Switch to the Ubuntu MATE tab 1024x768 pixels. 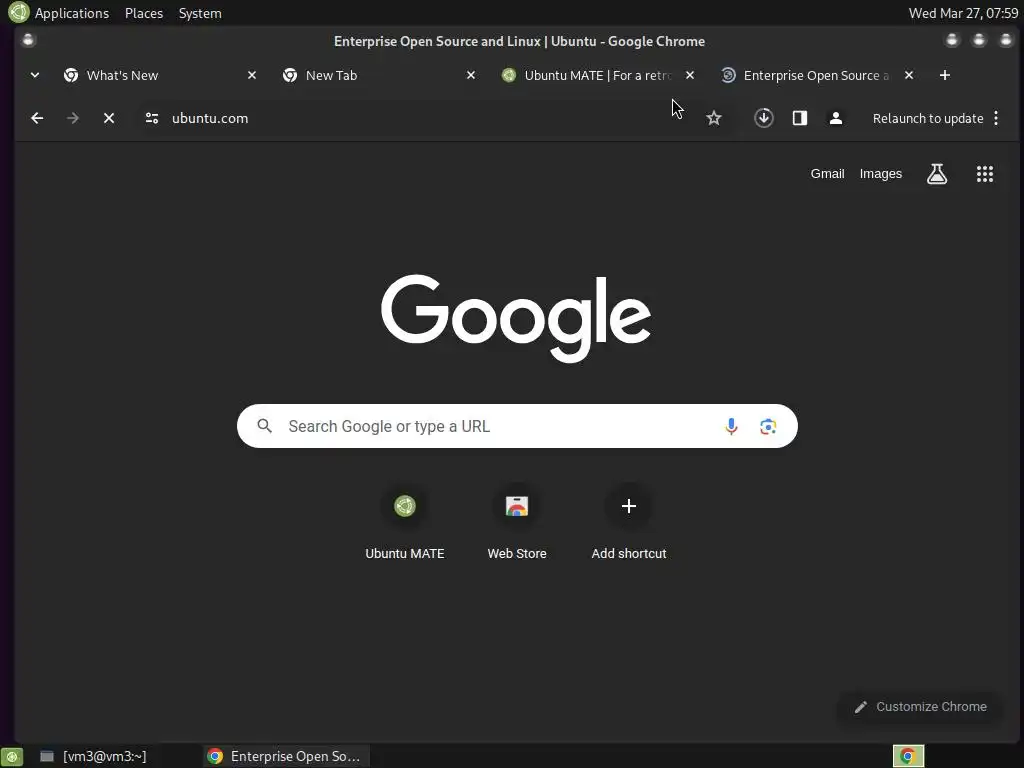(x=597, y=75)
